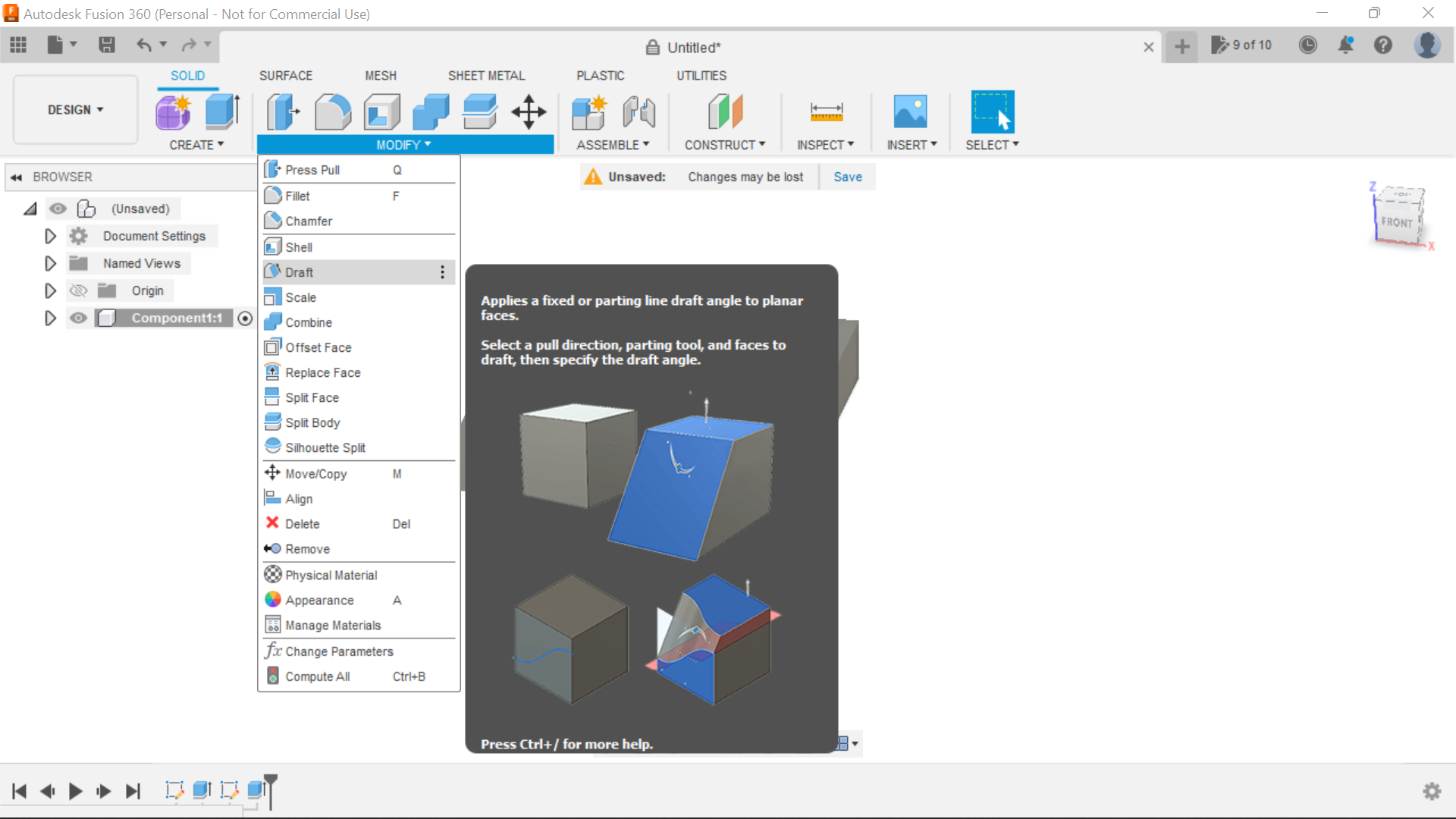Open the Help question mark icon
The width and height of the screenshot is (1456, 819).
[x=1383, y=45]
